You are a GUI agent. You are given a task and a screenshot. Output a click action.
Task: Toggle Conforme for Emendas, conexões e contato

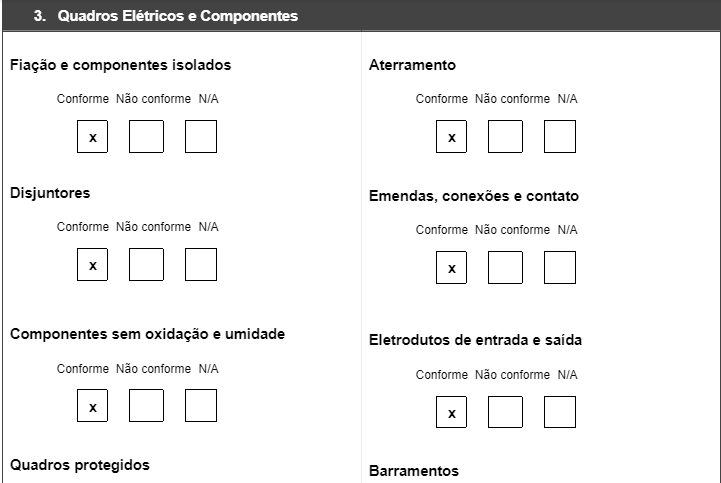[x=452, y=268]
